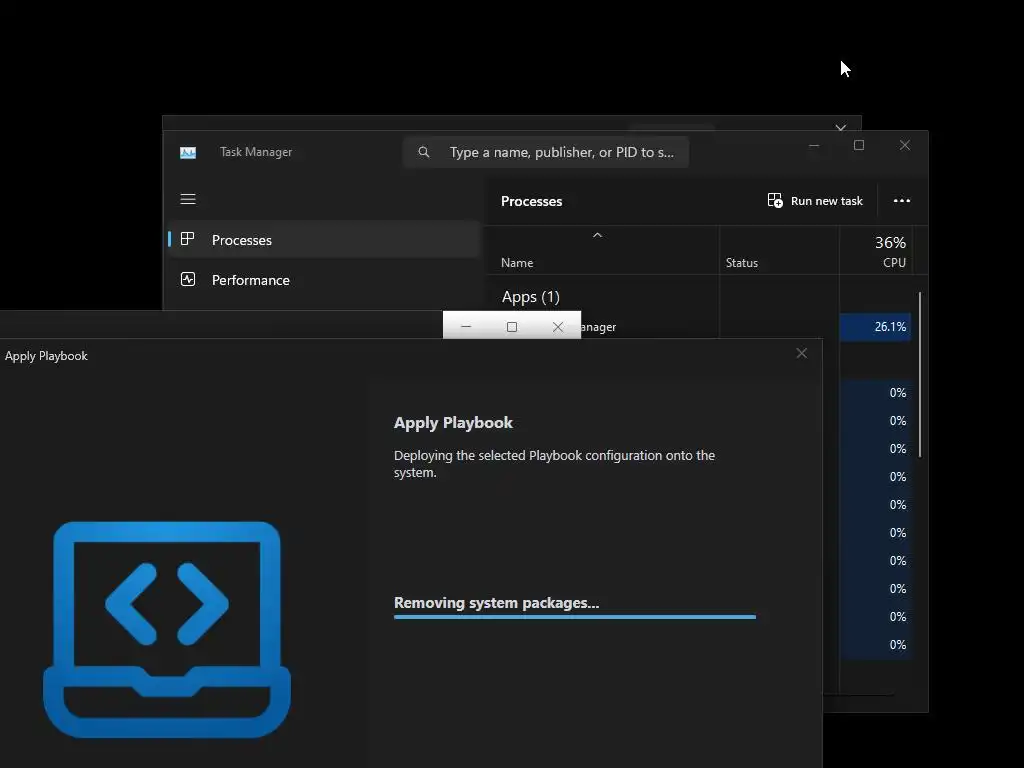The height and width of the screenshot is (768, 1024).
Task: Maximize the small light-colored window
Action: click(512, 327)
